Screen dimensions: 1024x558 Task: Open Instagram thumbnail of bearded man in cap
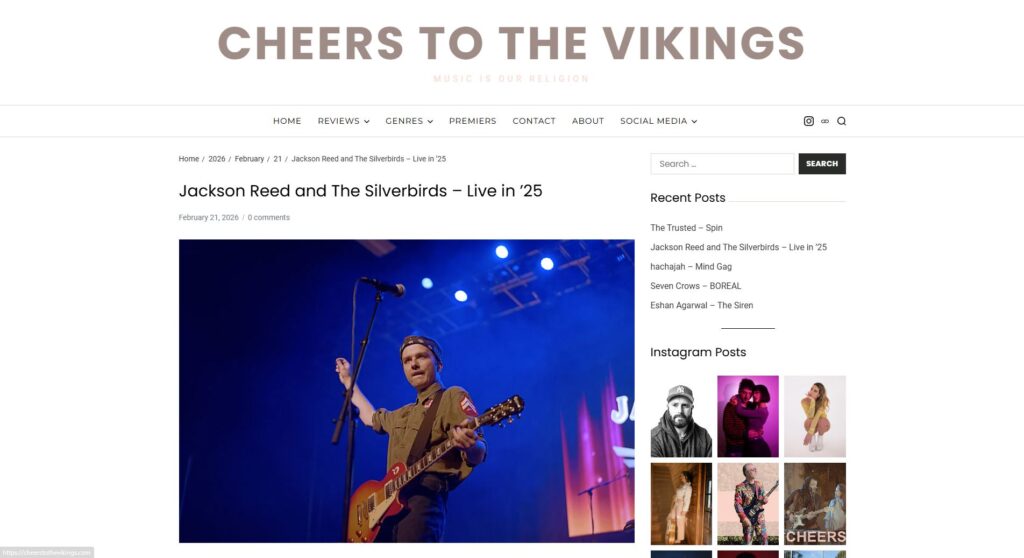(x=681, y=416)
